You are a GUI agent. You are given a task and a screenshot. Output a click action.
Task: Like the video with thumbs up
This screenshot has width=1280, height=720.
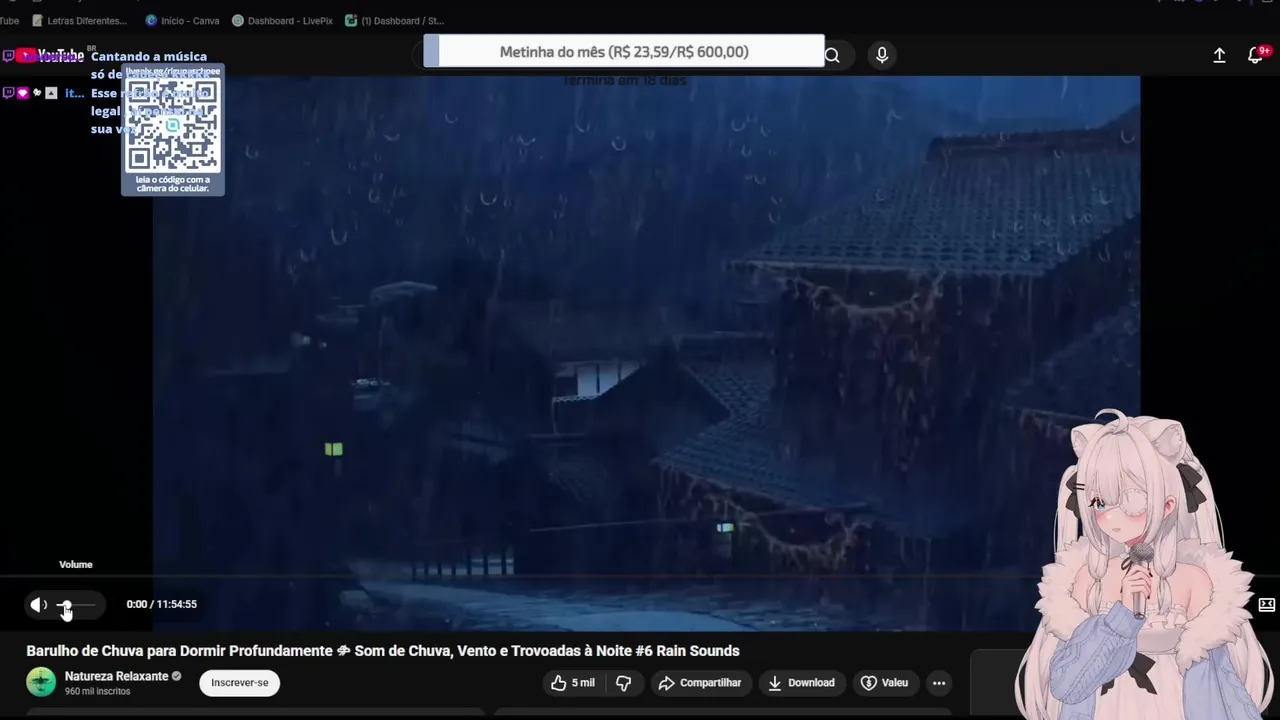coord(572,683)
